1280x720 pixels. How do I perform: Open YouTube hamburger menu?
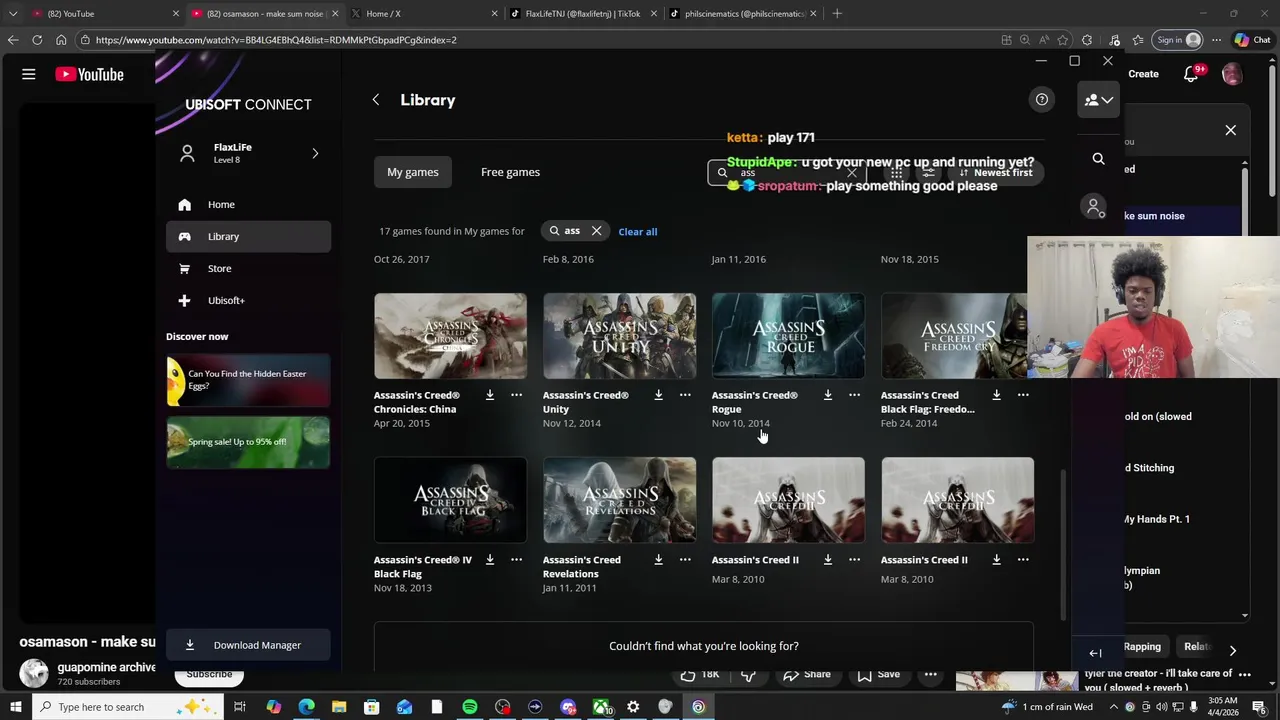(x=29, y=74)
